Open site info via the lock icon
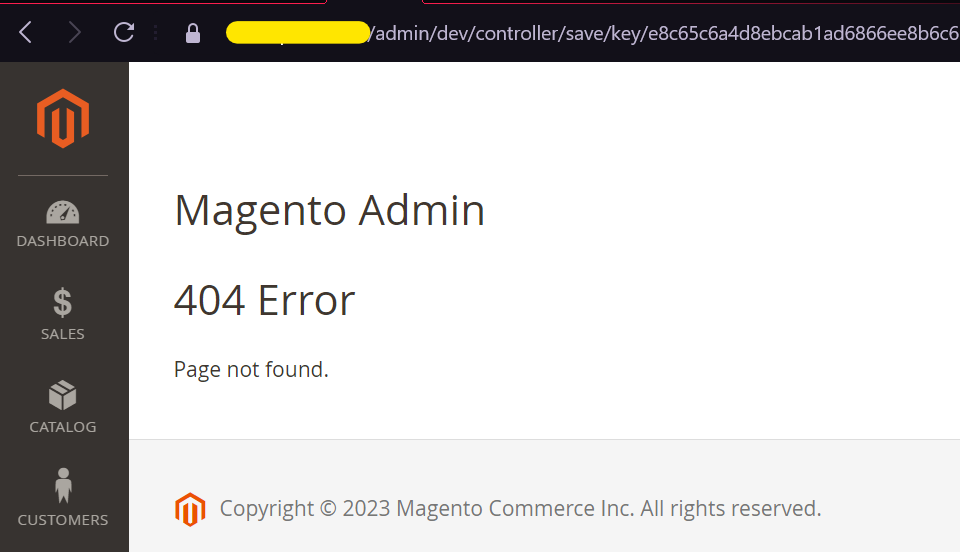 (193, 33)
